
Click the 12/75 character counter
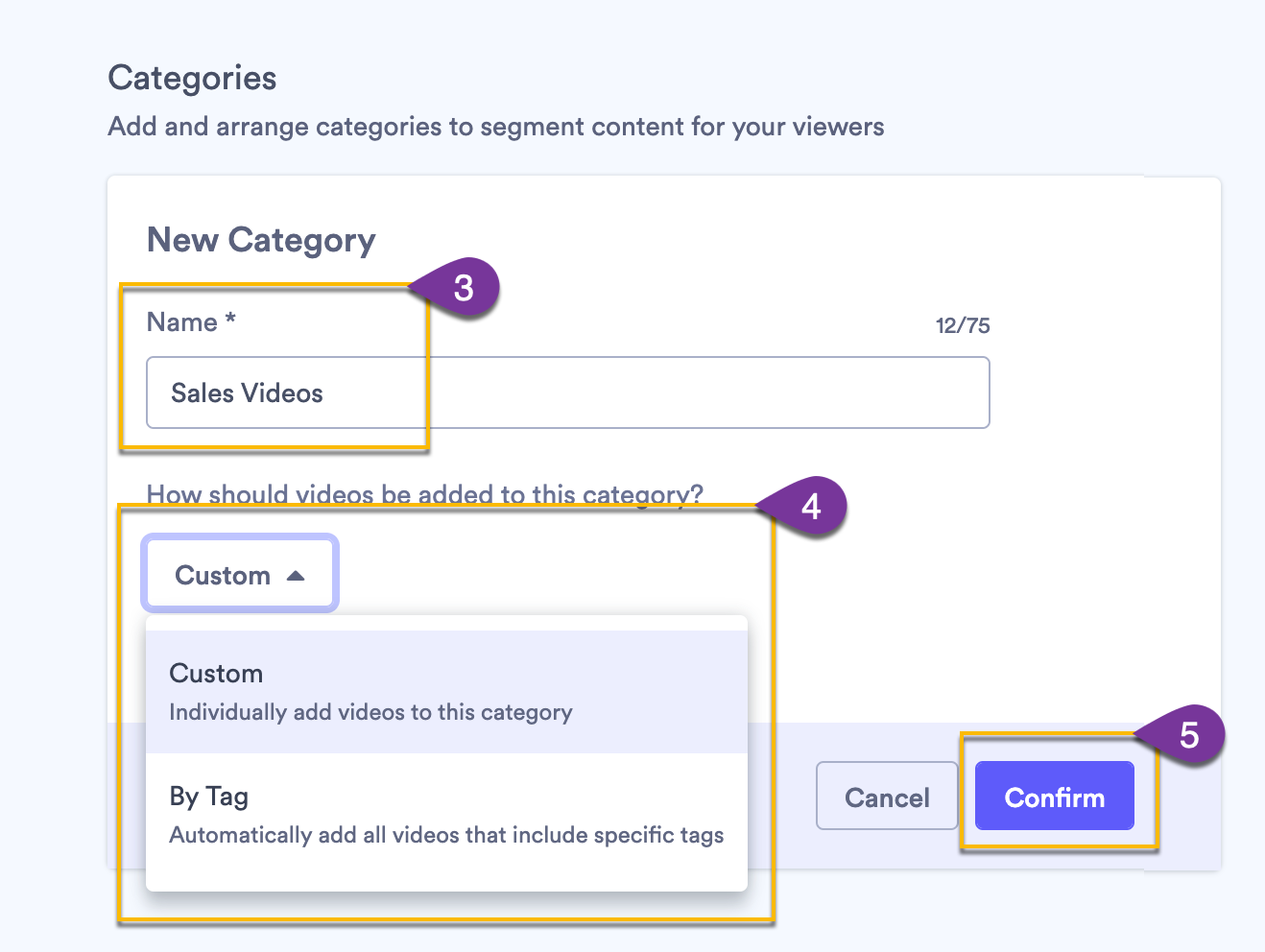pyautogui.click(x=963, y=325)
